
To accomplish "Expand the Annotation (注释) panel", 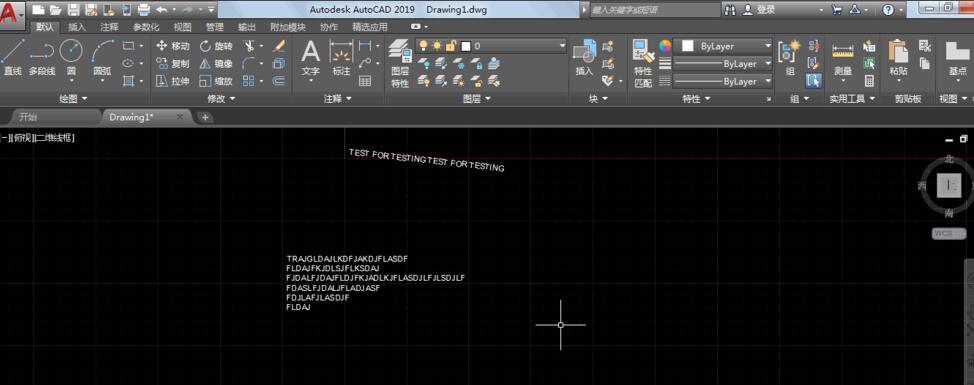I will click(x=337, y=99).
